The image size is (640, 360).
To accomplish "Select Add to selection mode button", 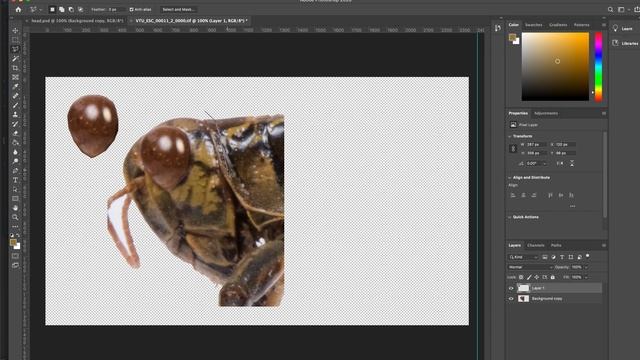I will tap(62, 9).
